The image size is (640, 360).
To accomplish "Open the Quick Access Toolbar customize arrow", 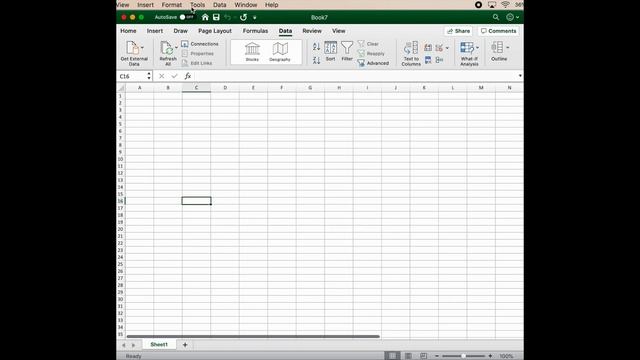I will (x=255, y=18).
